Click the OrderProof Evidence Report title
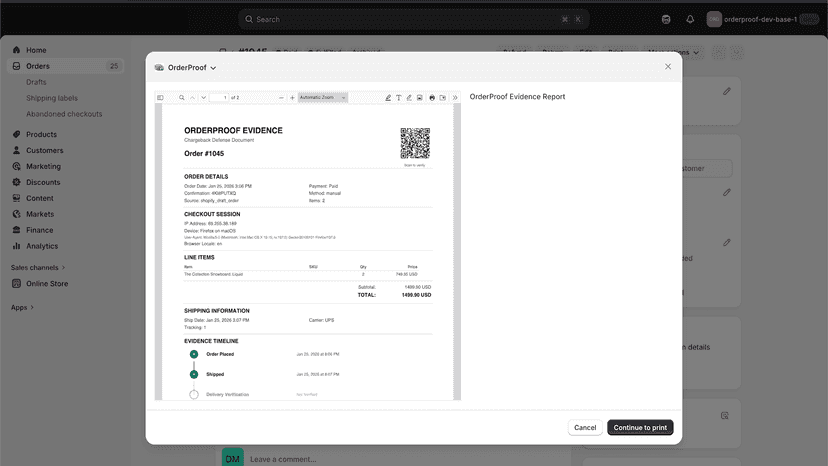Screen dimensions: 828x466 pyautogui.click(x=518, y=97)
